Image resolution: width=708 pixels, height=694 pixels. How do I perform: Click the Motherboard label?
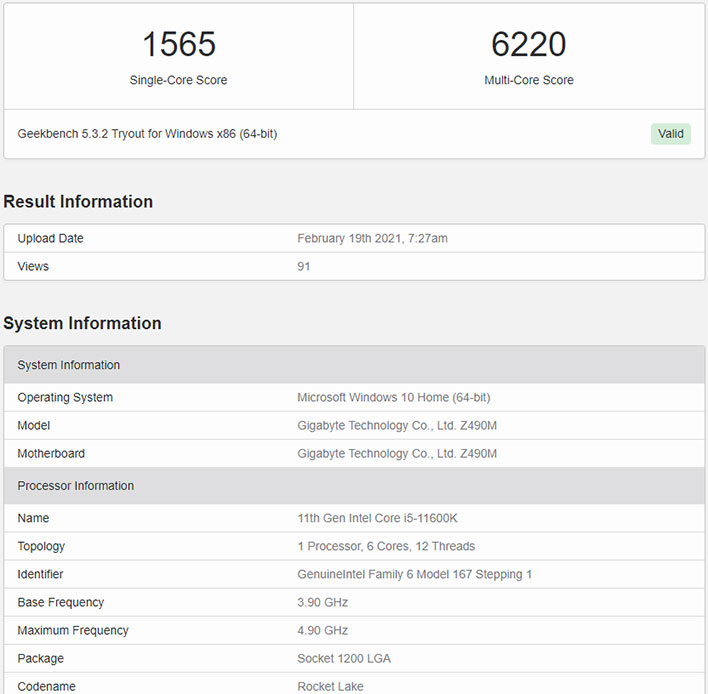pos(51,453)
